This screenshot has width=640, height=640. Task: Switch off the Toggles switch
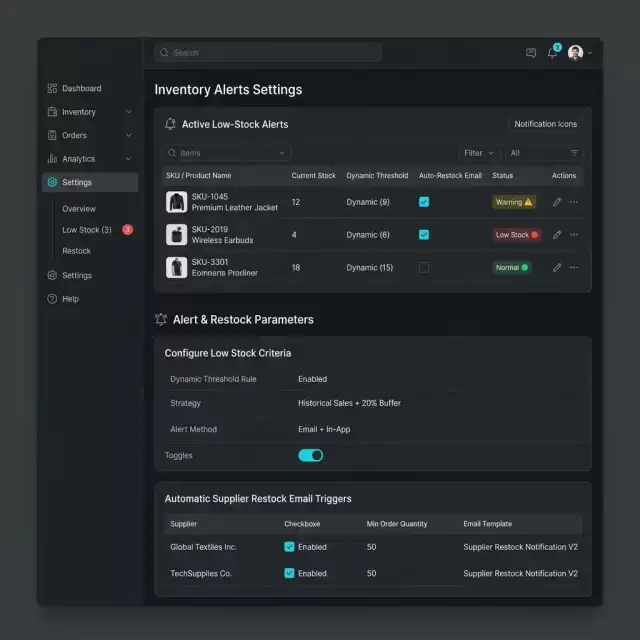[311, 456]
